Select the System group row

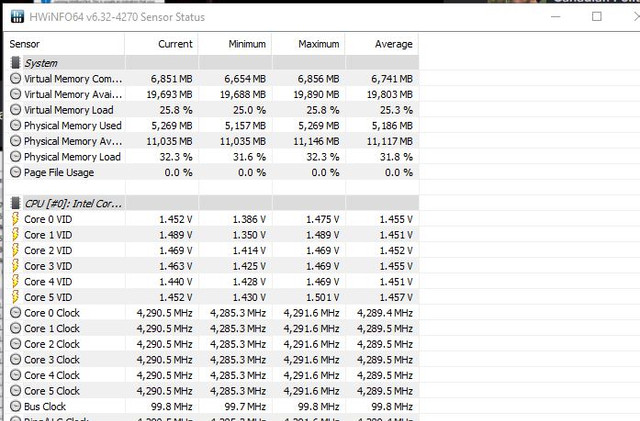pos(214,63)
